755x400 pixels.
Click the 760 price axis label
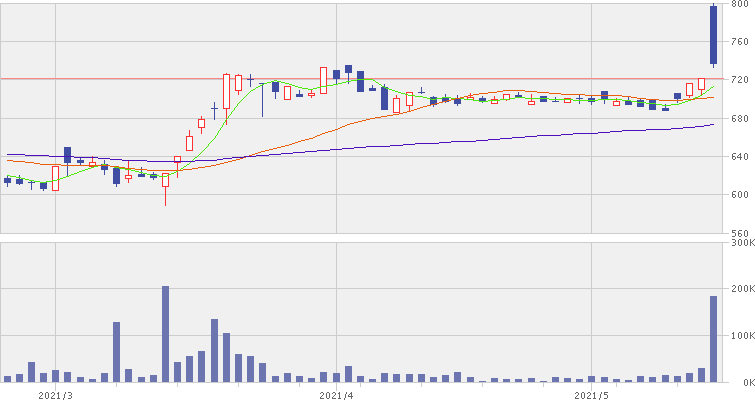(741, 42)
